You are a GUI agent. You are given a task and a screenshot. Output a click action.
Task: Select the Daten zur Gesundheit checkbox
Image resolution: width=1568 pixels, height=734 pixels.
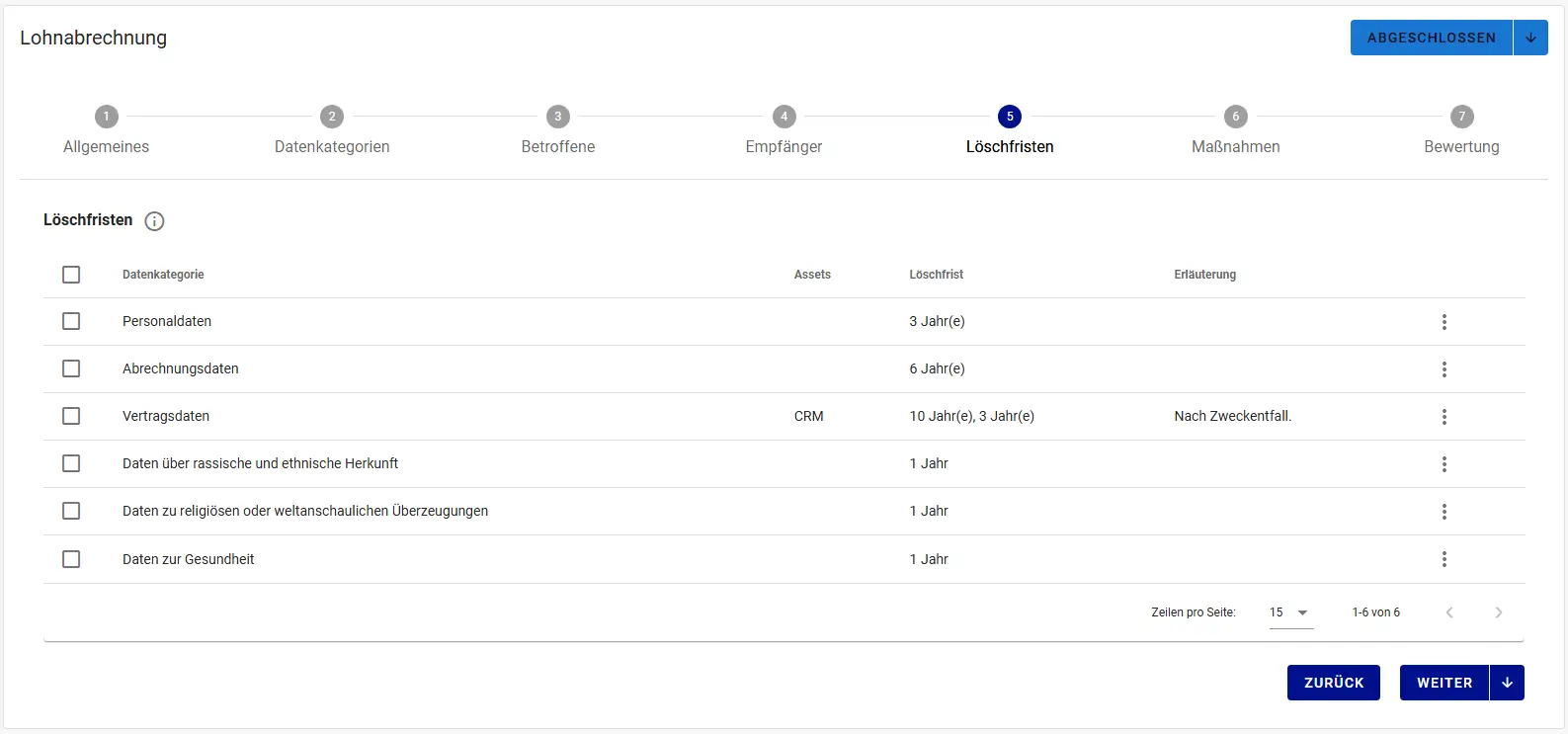pos(71,559)
